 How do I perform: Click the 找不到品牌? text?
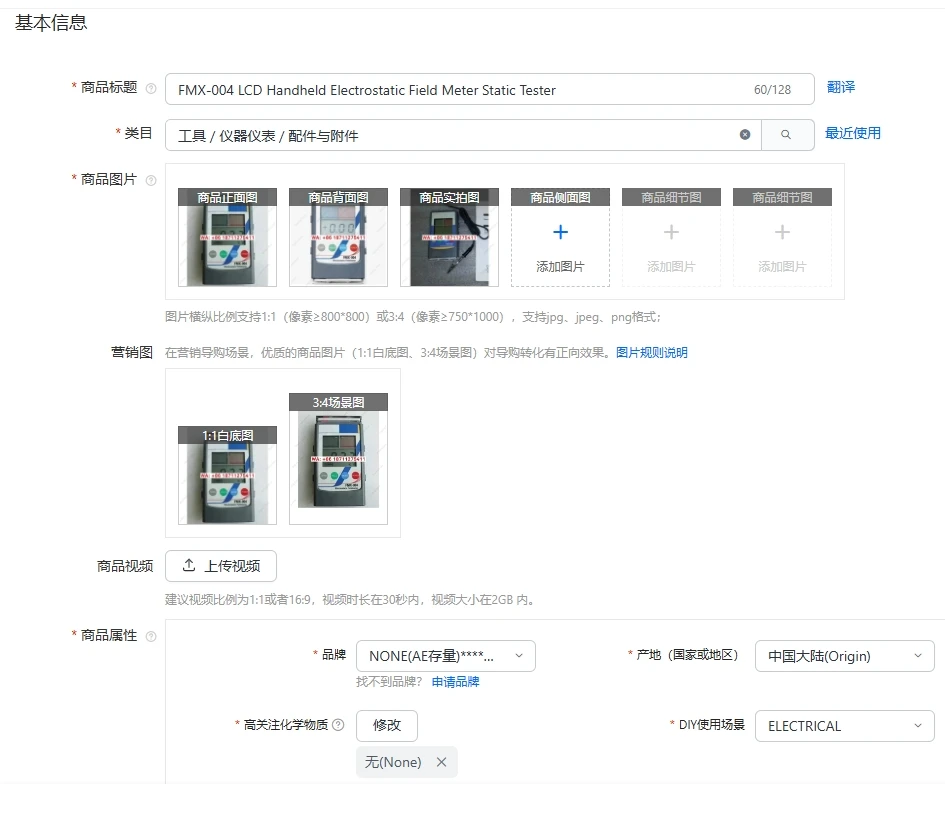[389, 682]
